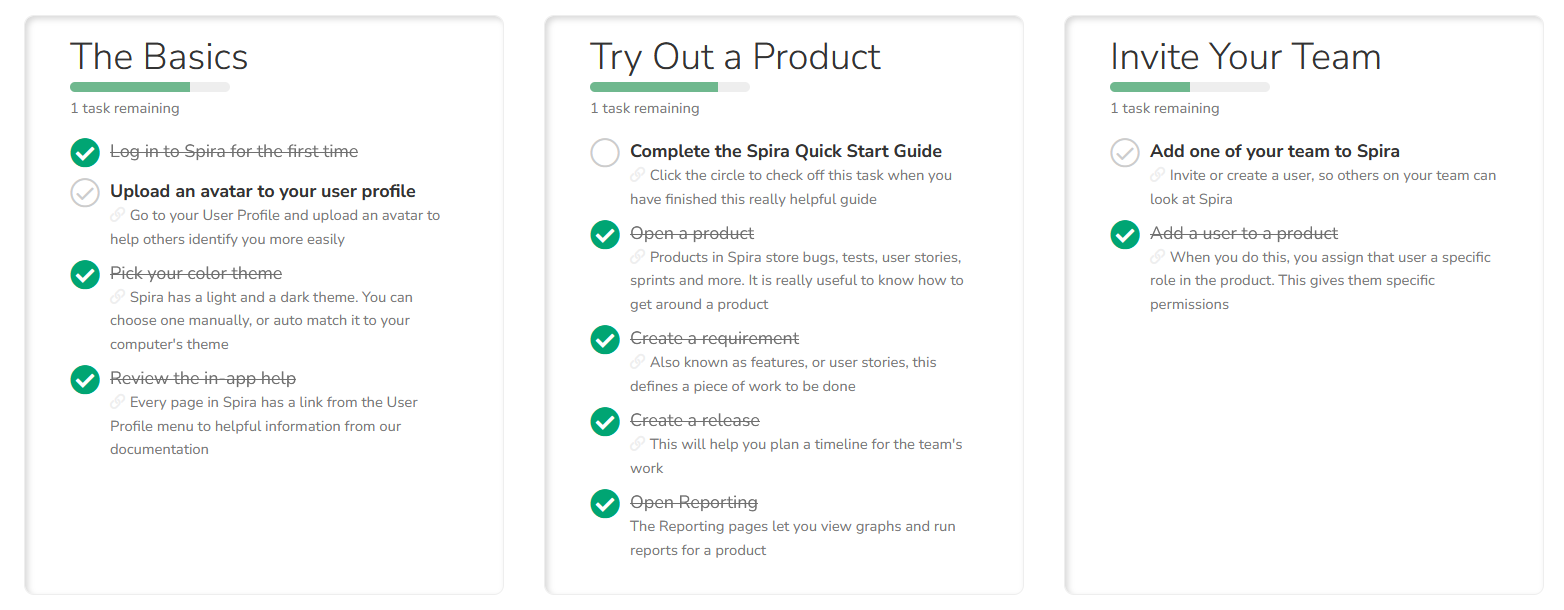Image resolution: width=1564 pixels, height=610 pixels.
Task: Click the link icon under Create a release
Action: pyautogui.click(x=640, y=444)
